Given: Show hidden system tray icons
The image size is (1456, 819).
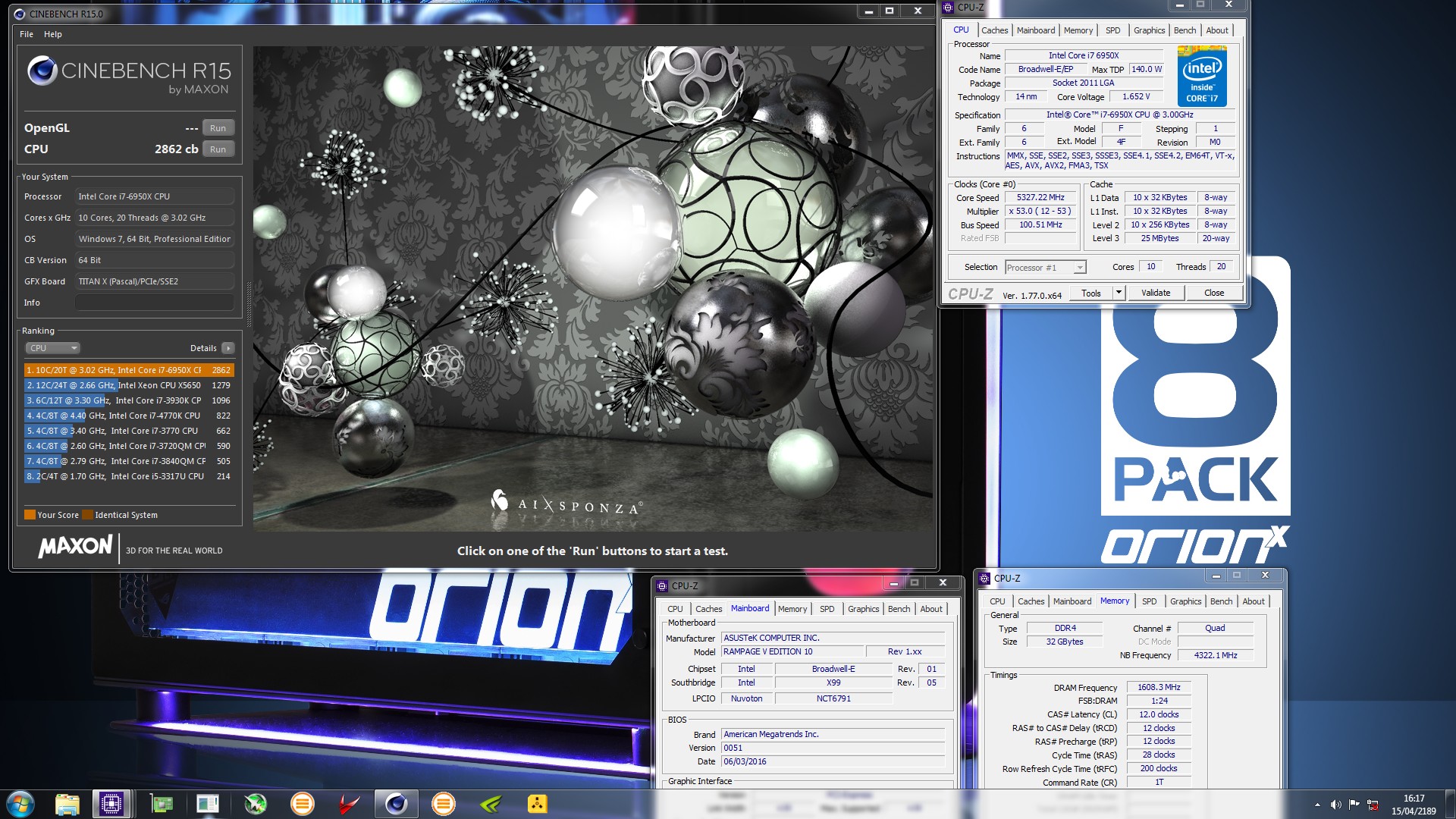Looking at the screenshot, I should coord(1317,805).
